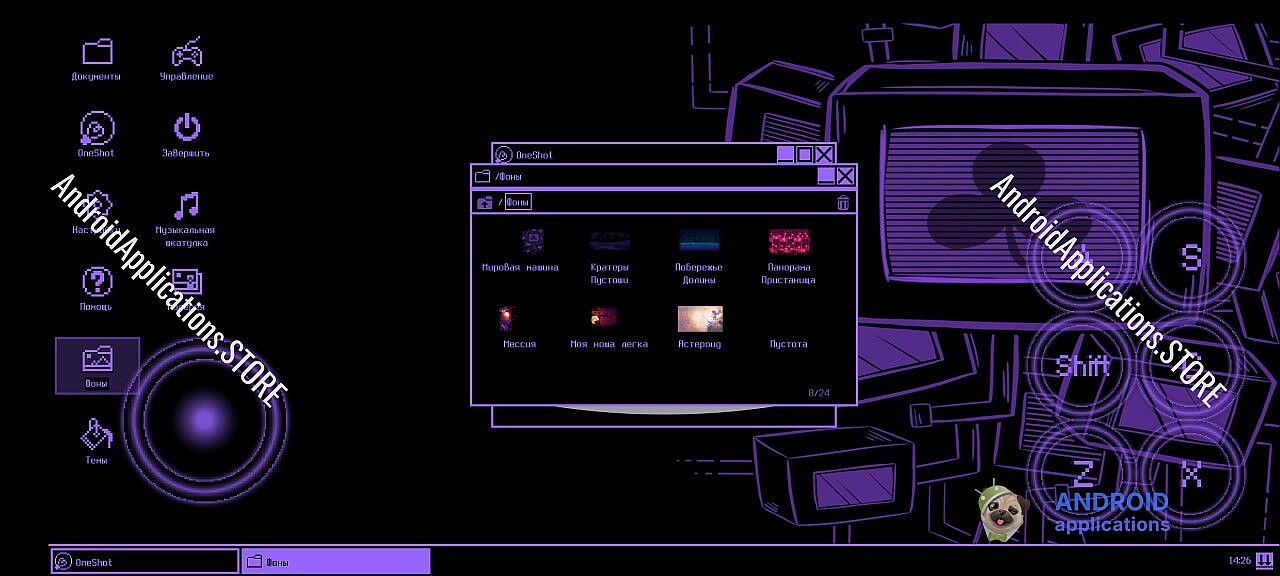Viewport: 1280px width, 576px height.
Task: Open the Темы paint bucket icon
Action: (x=97, y=436)
